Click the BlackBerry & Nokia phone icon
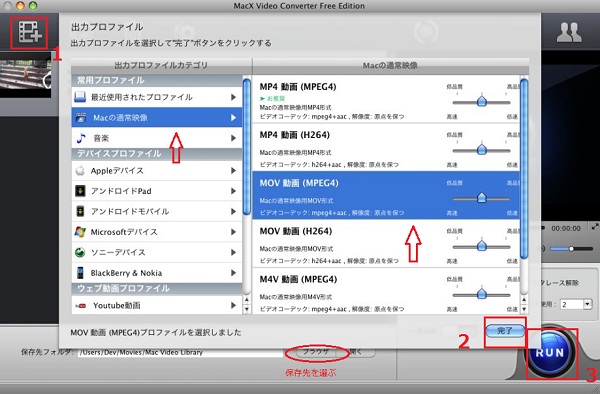The image size is (600, 394). 80,273
